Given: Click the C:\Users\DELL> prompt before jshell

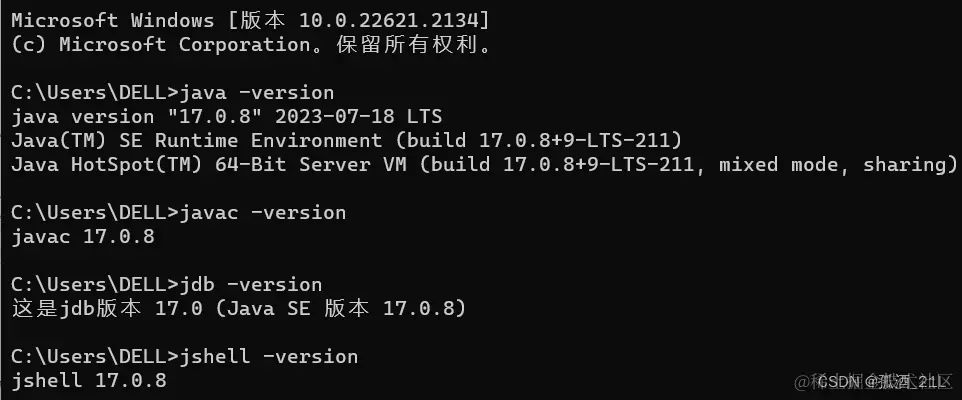Looking at the screenshot, I should pos(95,356).
